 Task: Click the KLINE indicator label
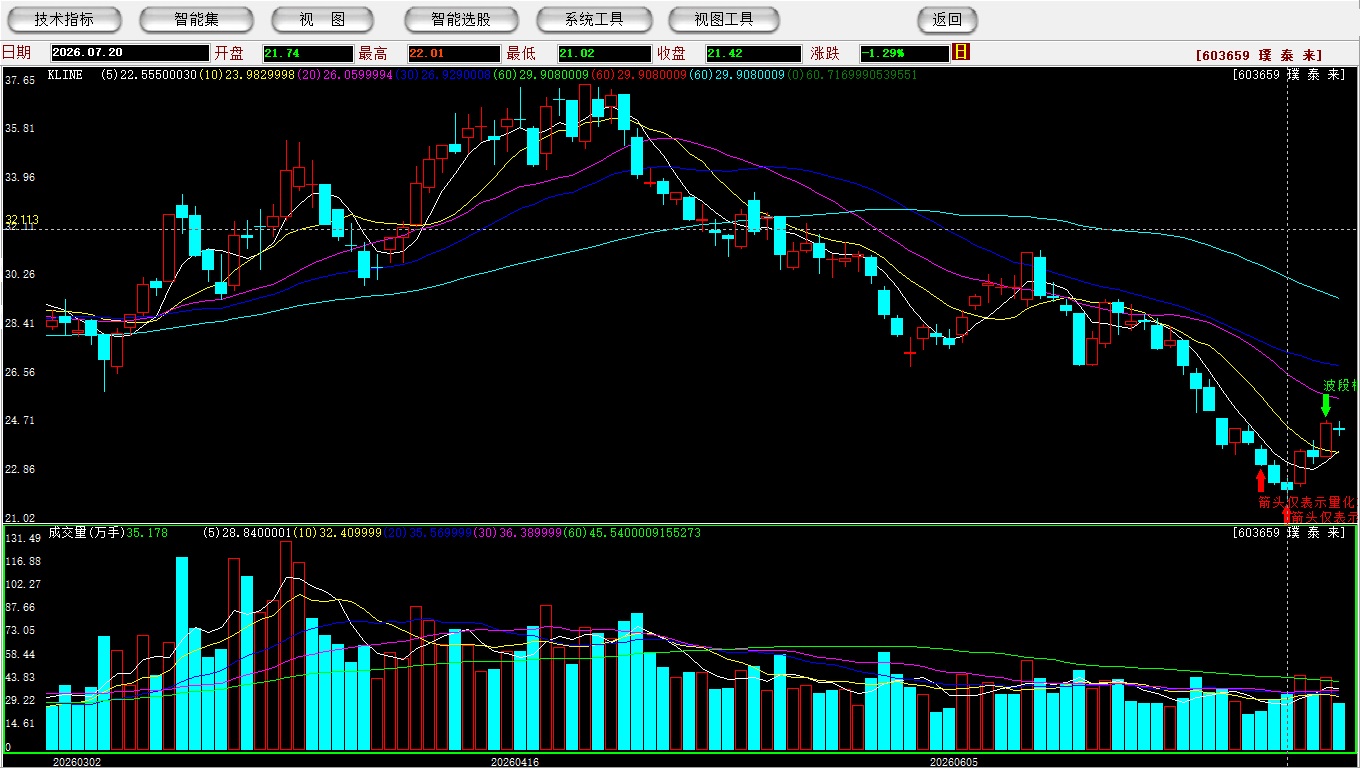(65, 75)
